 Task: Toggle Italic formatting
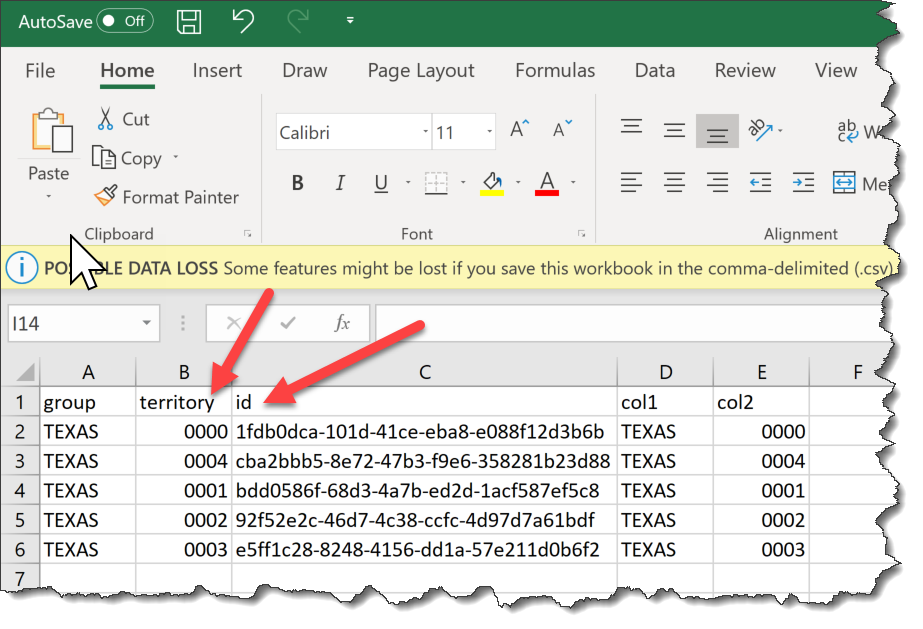point(340,183)
